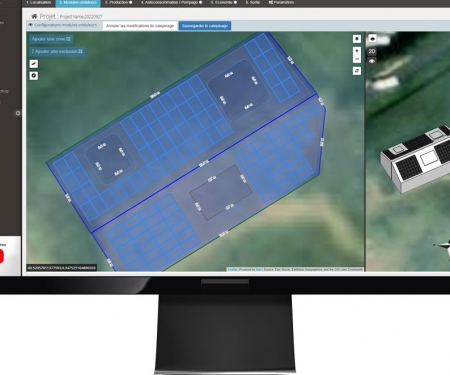Switch to the 3. Production tab
Screen dimensions: 450x375
click(118, 2)
